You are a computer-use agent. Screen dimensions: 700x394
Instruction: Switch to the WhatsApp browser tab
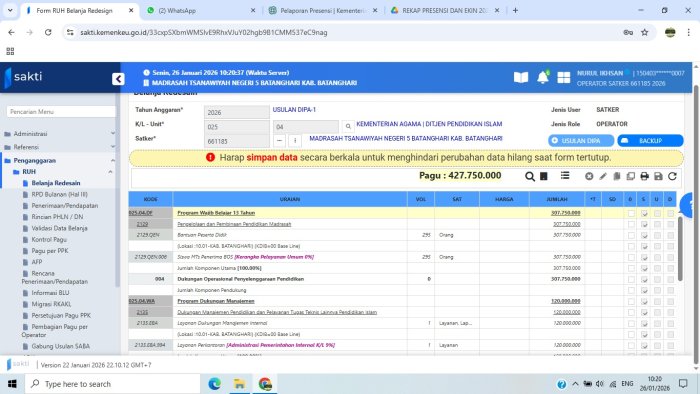201,10
